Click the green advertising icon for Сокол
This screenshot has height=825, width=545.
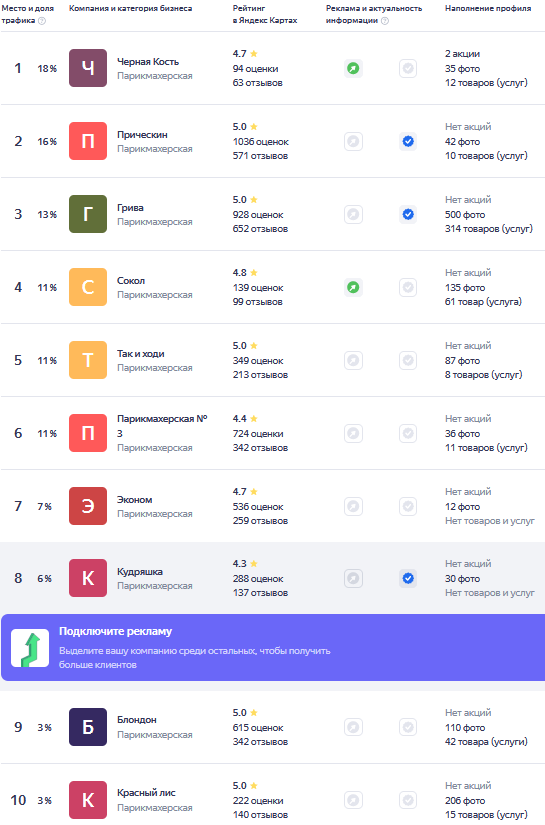tap(354, 287)
